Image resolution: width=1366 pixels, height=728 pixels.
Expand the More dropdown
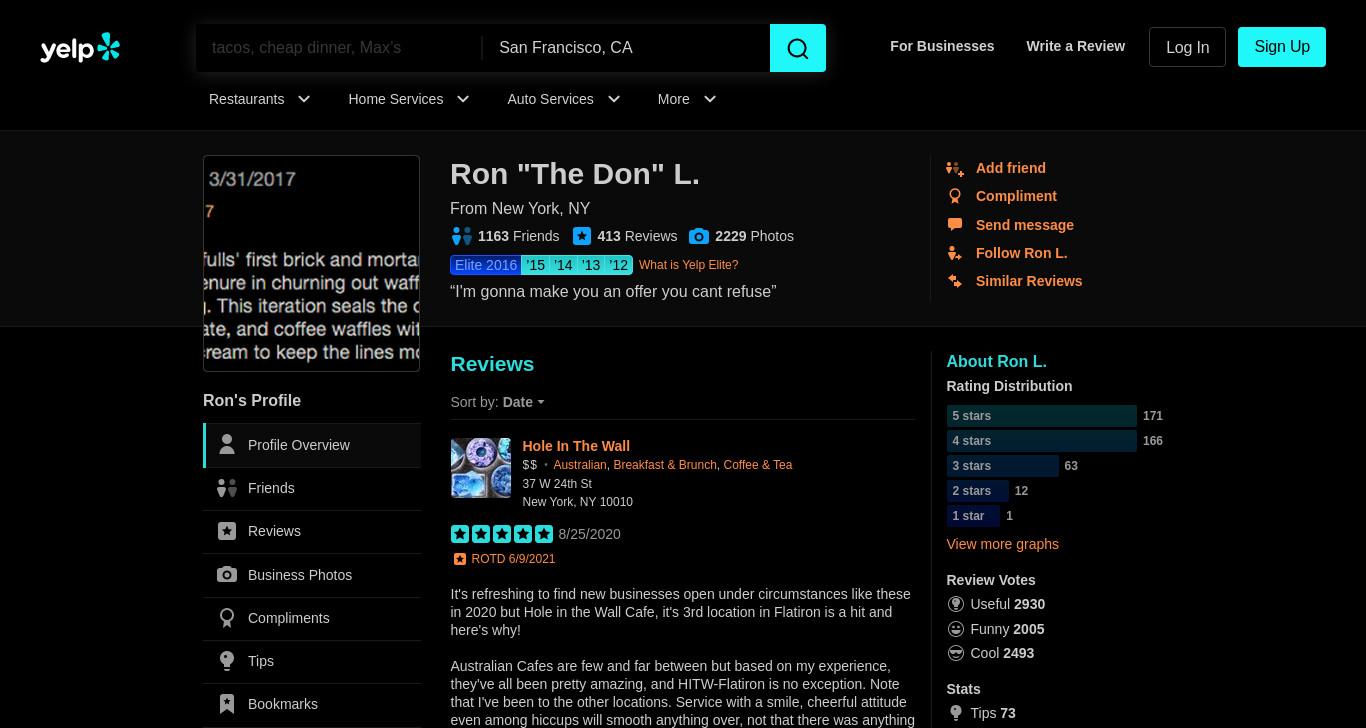tap(687, 99)
